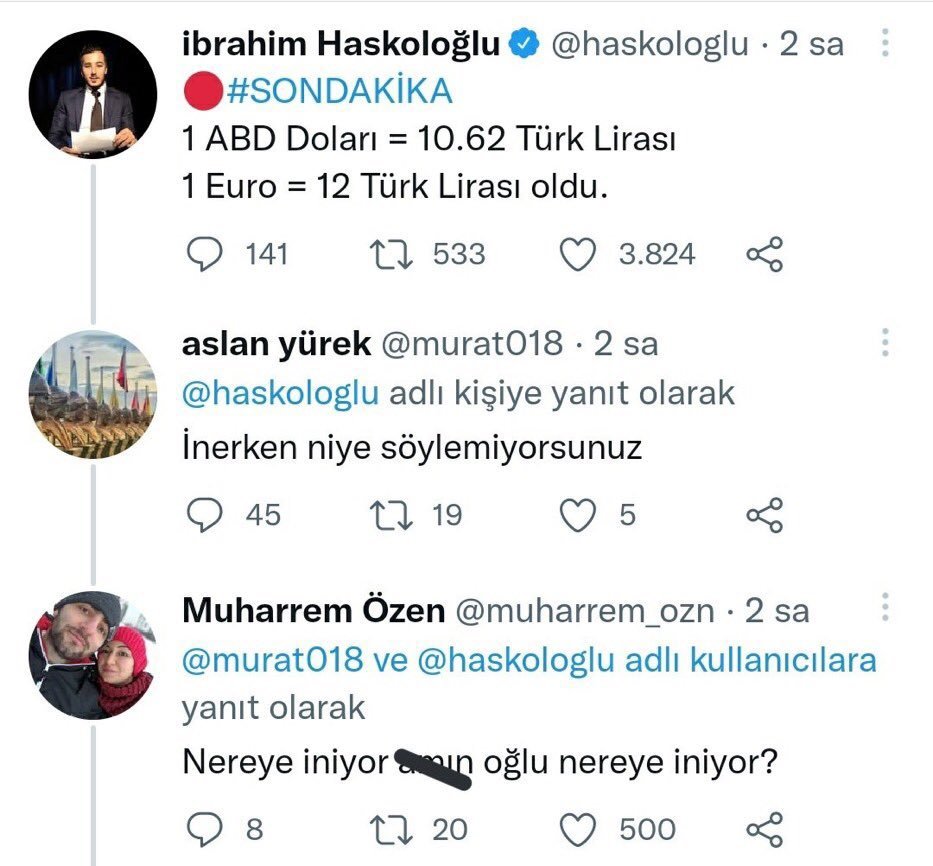Share aslan yürek's reply
This screenshot has width=933, height=866.
pyautogui.click(x=765, y=515)
